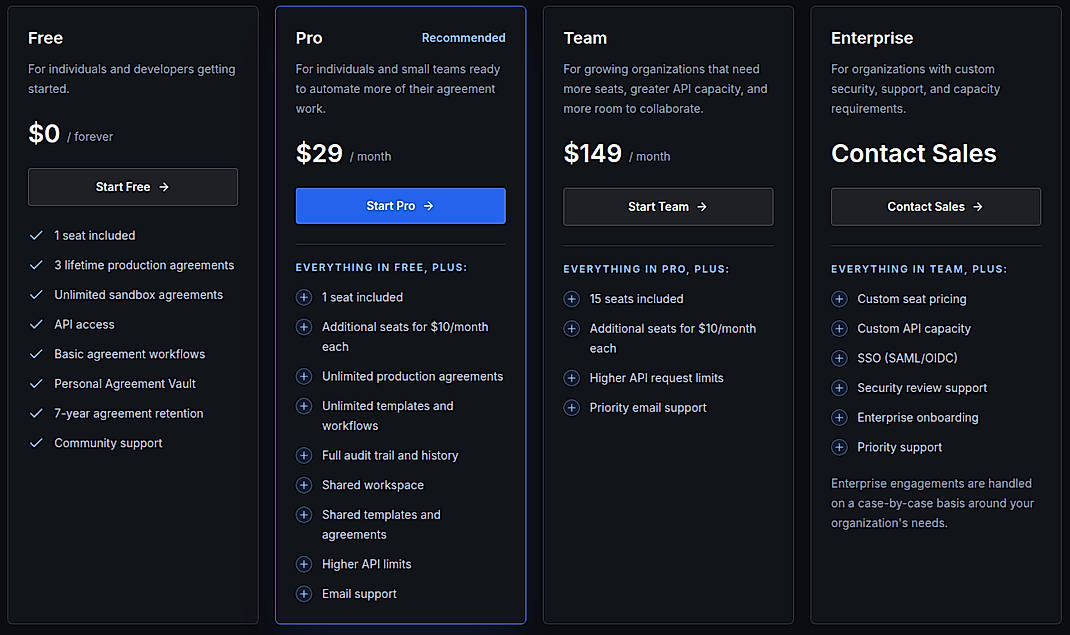Click EVERYTHING IN PRO, PLUS: heading
This screenshot has height=635, width=1070.
click(646, 269)
